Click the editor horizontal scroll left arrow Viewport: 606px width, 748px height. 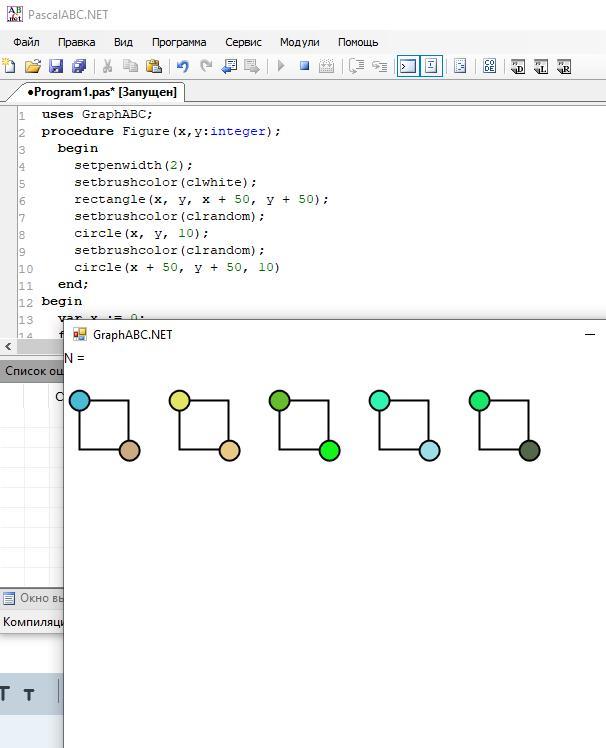(8, 347)
